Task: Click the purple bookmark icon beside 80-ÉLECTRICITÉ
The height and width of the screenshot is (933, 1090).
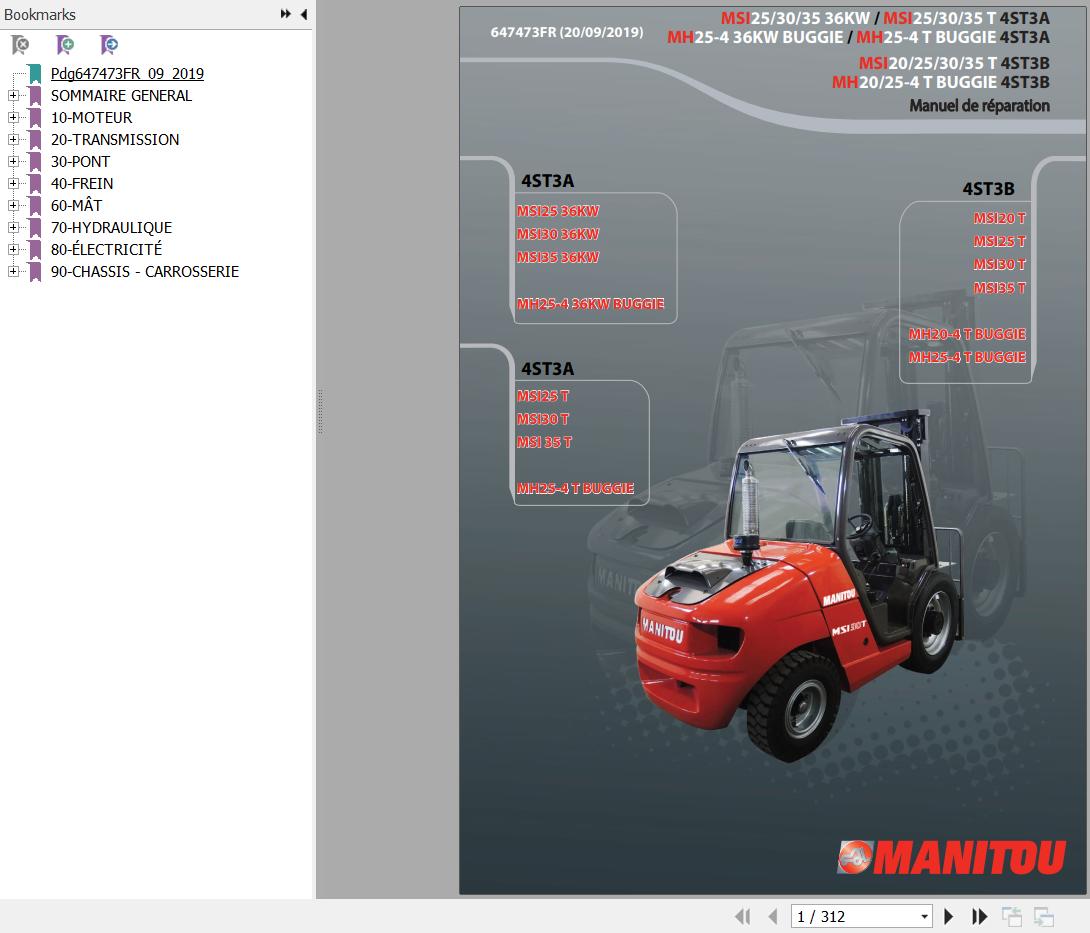Action: [x=35, y=249]
